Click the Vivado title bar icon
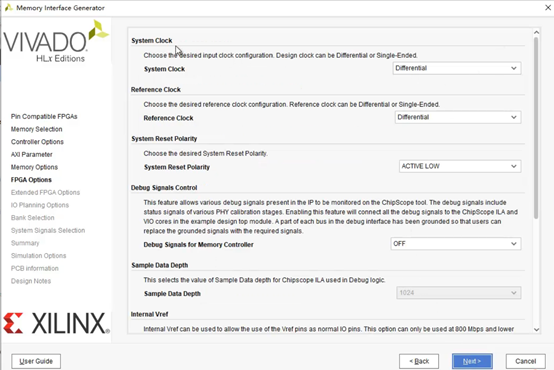The width and height of the screenshot is (554, 370). coord(8,7)
